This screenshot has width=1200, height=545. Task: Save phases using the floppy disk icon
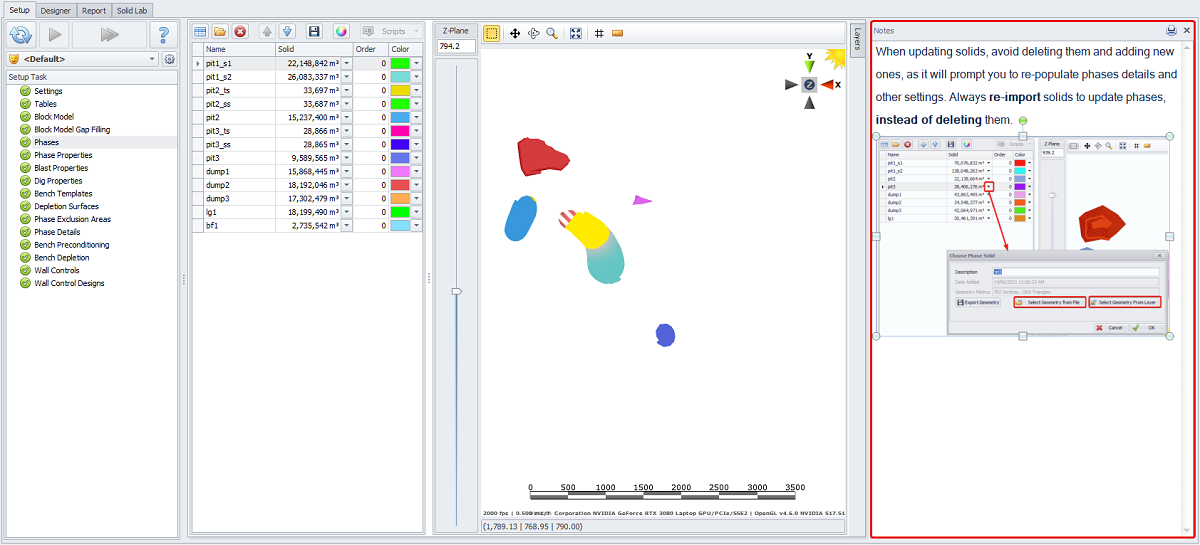(x=314, y=32)
